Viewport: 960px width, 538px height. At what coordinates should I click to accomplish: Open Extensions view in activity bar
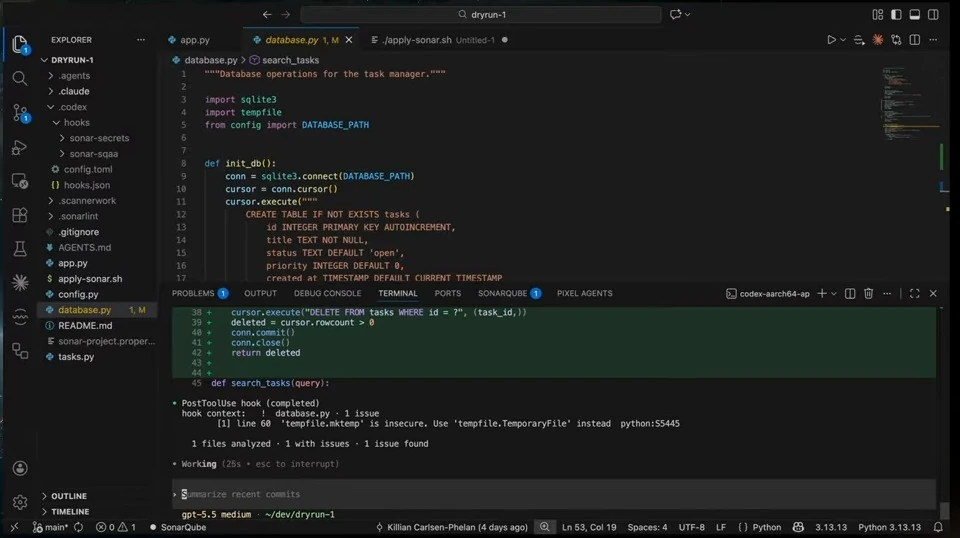tap(20, 215)
